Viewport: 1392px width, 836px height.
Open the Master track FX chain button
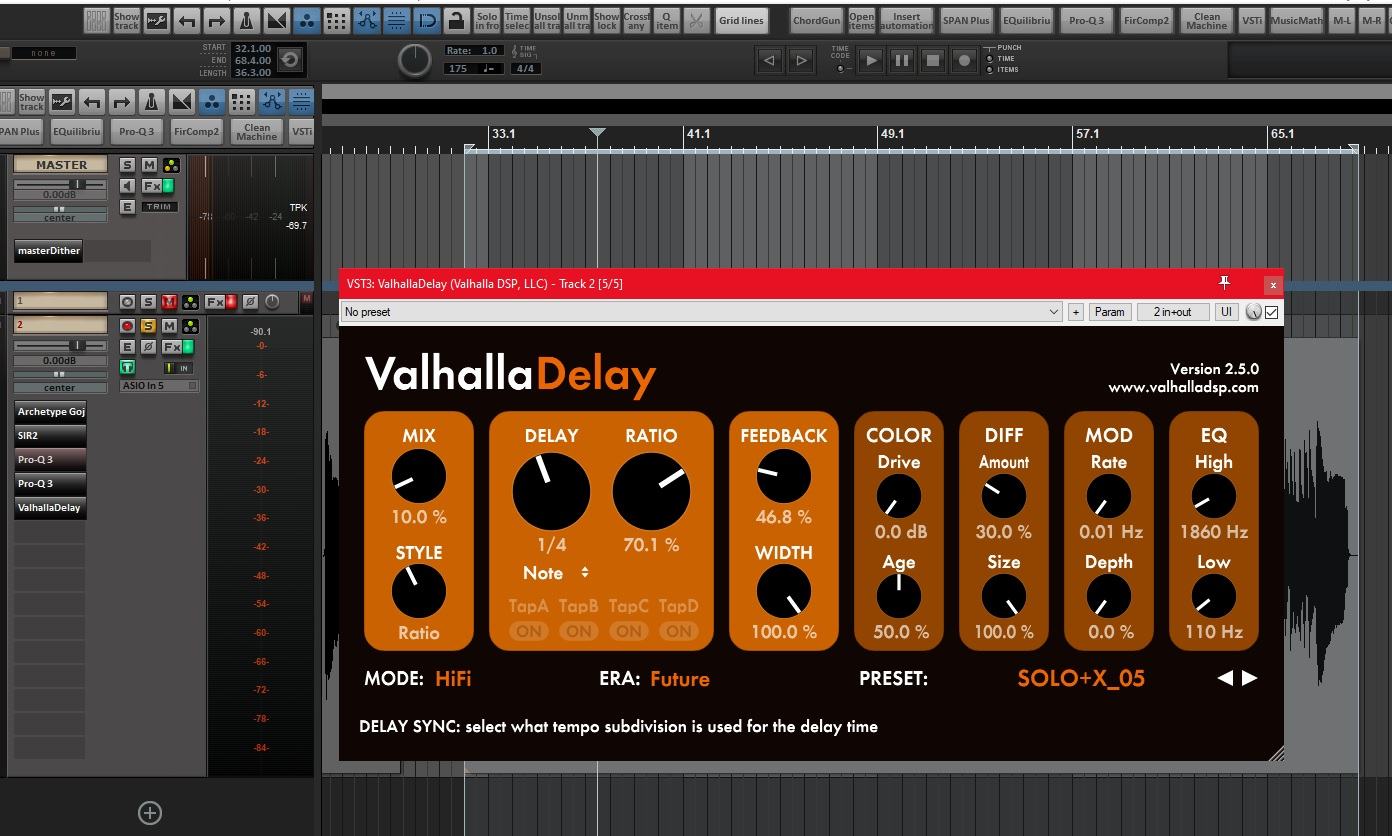click(x=151, y=186)
